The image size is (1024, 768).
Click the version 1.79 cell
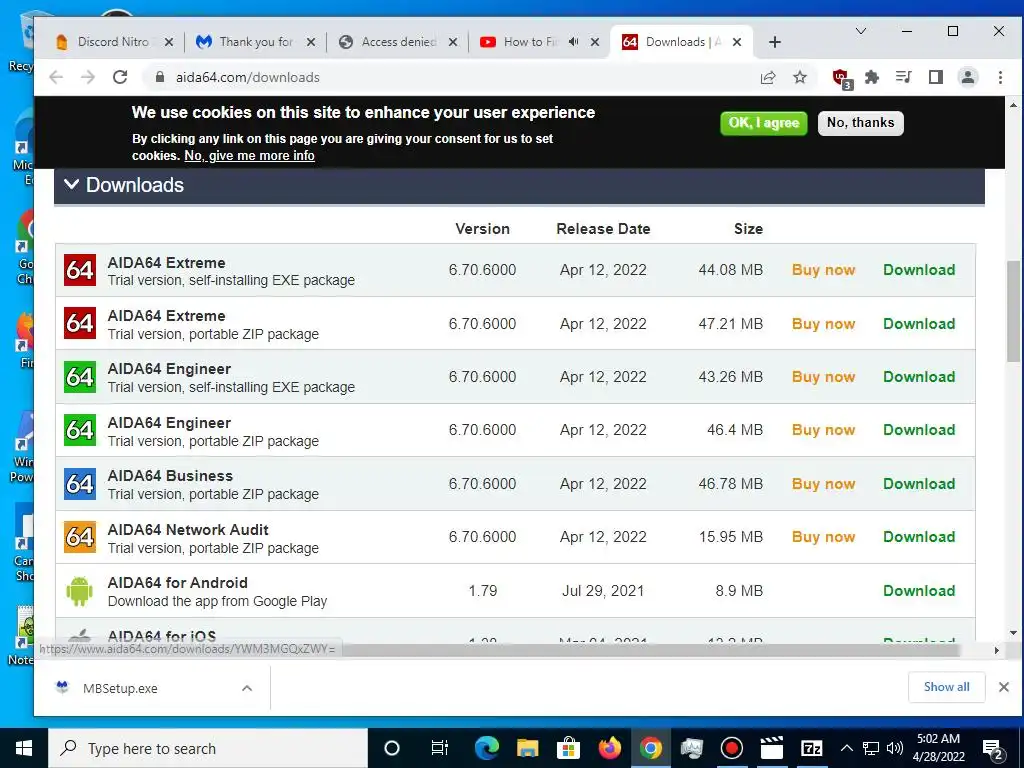(x=483, y=590)
